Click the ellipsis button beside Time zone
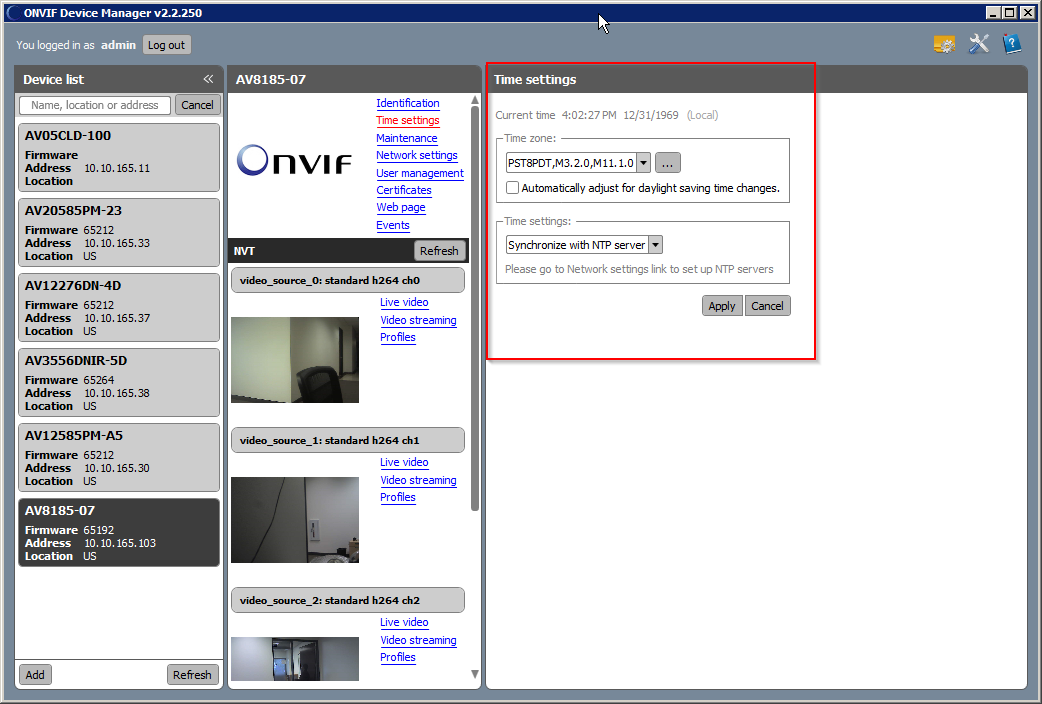Image resolution: width=1042 pixels, height=704 pixels. coord(668,163)
